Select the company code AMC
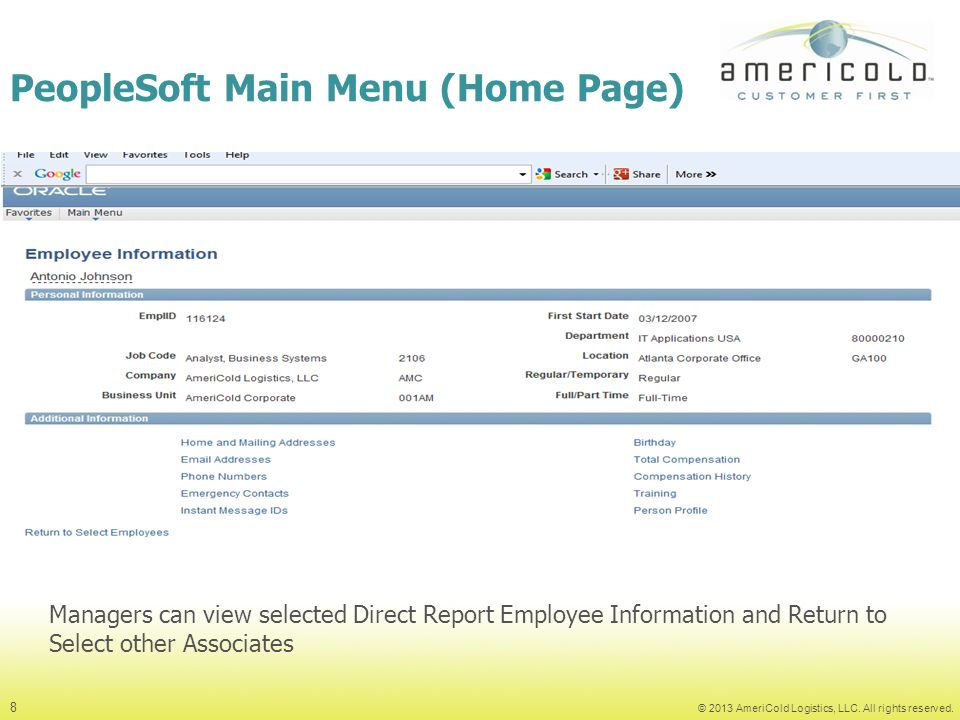Viewport: 960px width, 720px height. coord(410,378)
